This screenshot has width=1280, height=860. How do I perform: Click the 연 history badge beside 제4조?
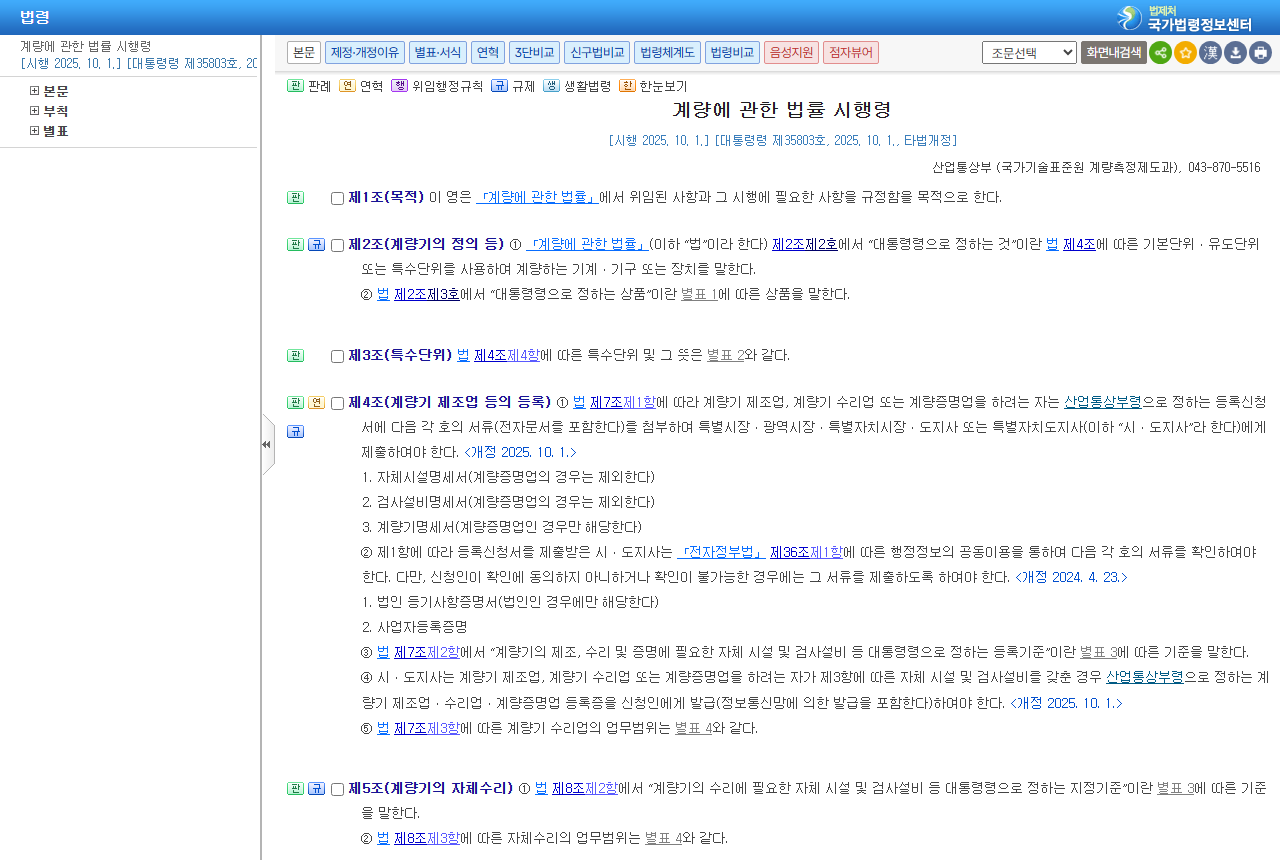pos(316,402)
